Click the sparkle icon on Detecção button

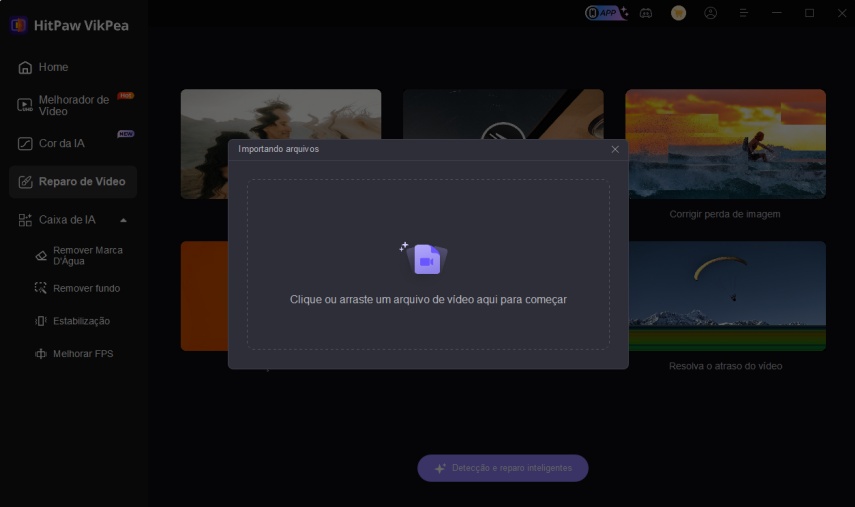coord(440,468)
